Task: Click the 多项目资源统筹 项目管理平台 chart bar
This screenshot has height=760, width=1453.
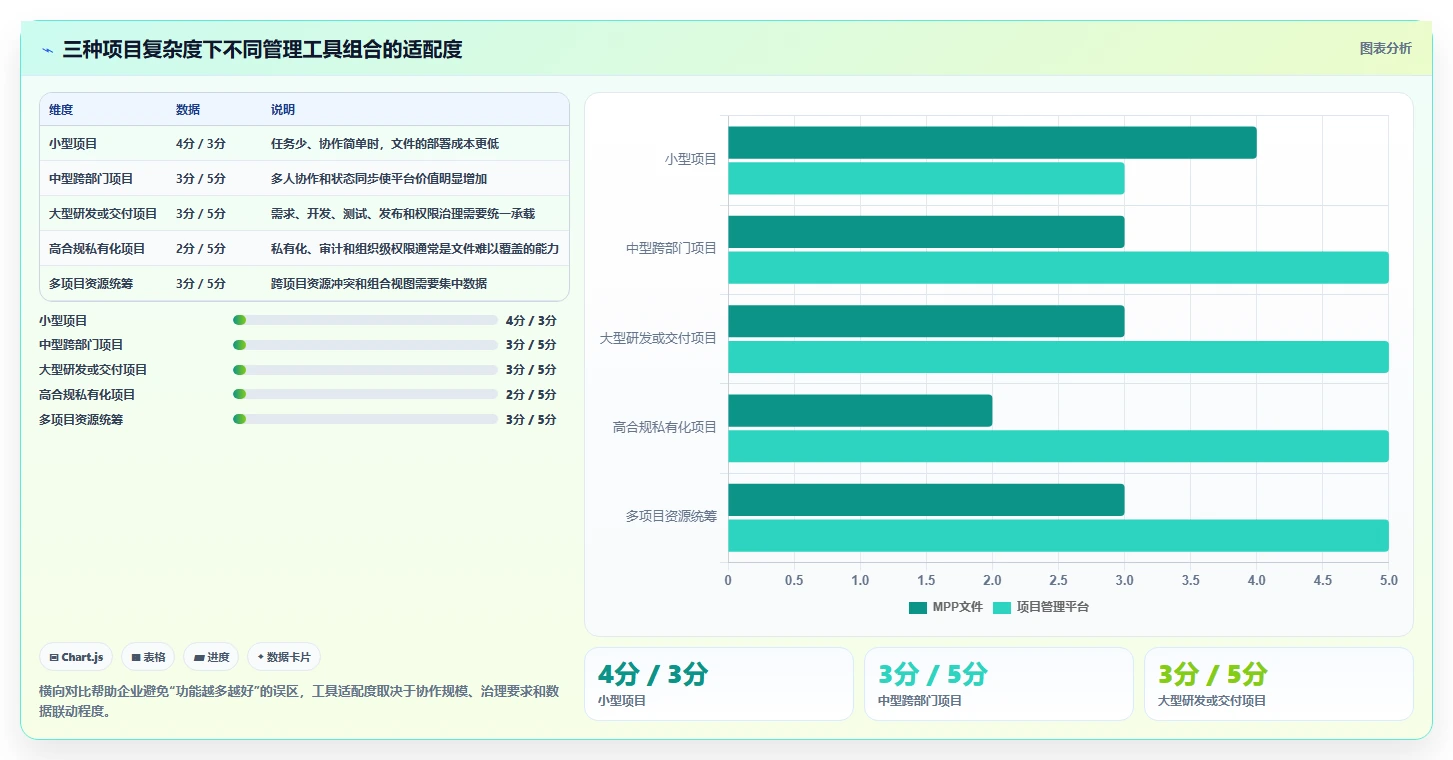Action: coord(1058,536)
